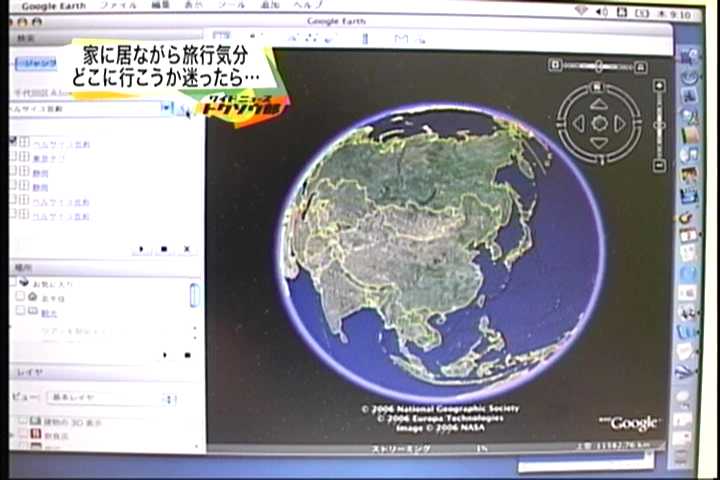Click into the search text input field
720x480 pixels.
pos(85,109)
